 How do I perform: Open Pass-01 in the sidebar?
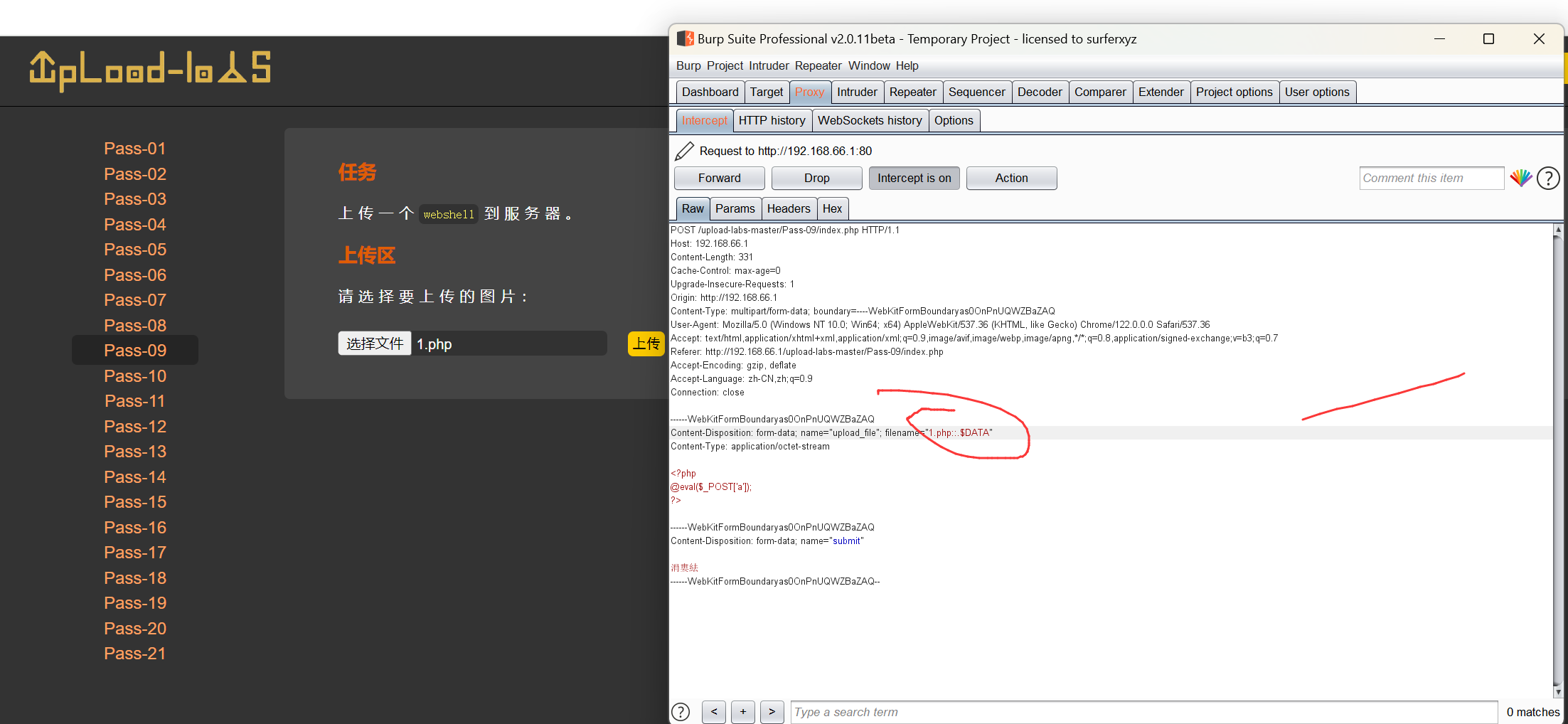pos(135,149)
